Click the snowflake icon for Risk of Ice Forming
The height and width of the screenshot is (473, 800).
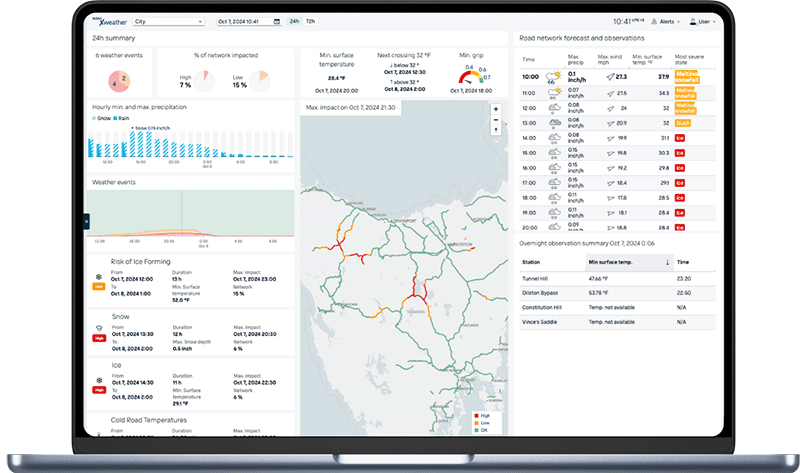[99, 276]
